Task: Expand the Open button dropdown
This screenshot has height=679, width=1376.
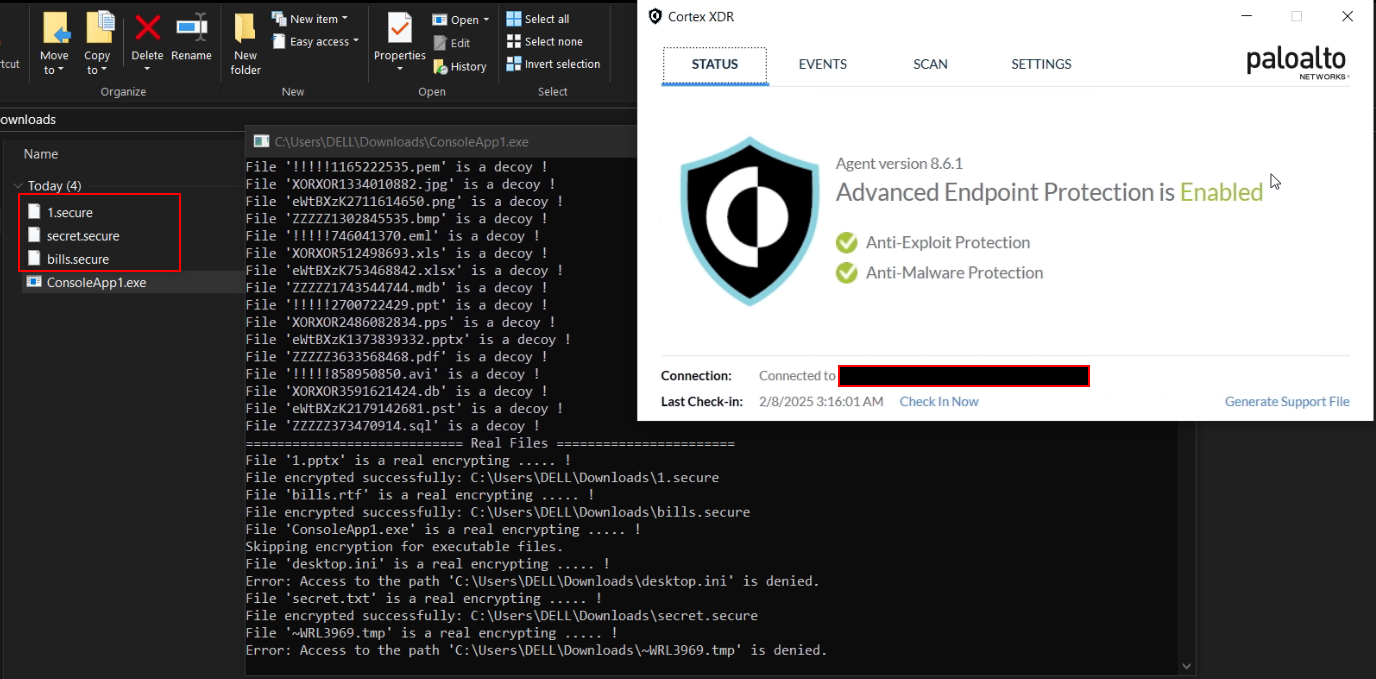Action: (x=486, y=20)
